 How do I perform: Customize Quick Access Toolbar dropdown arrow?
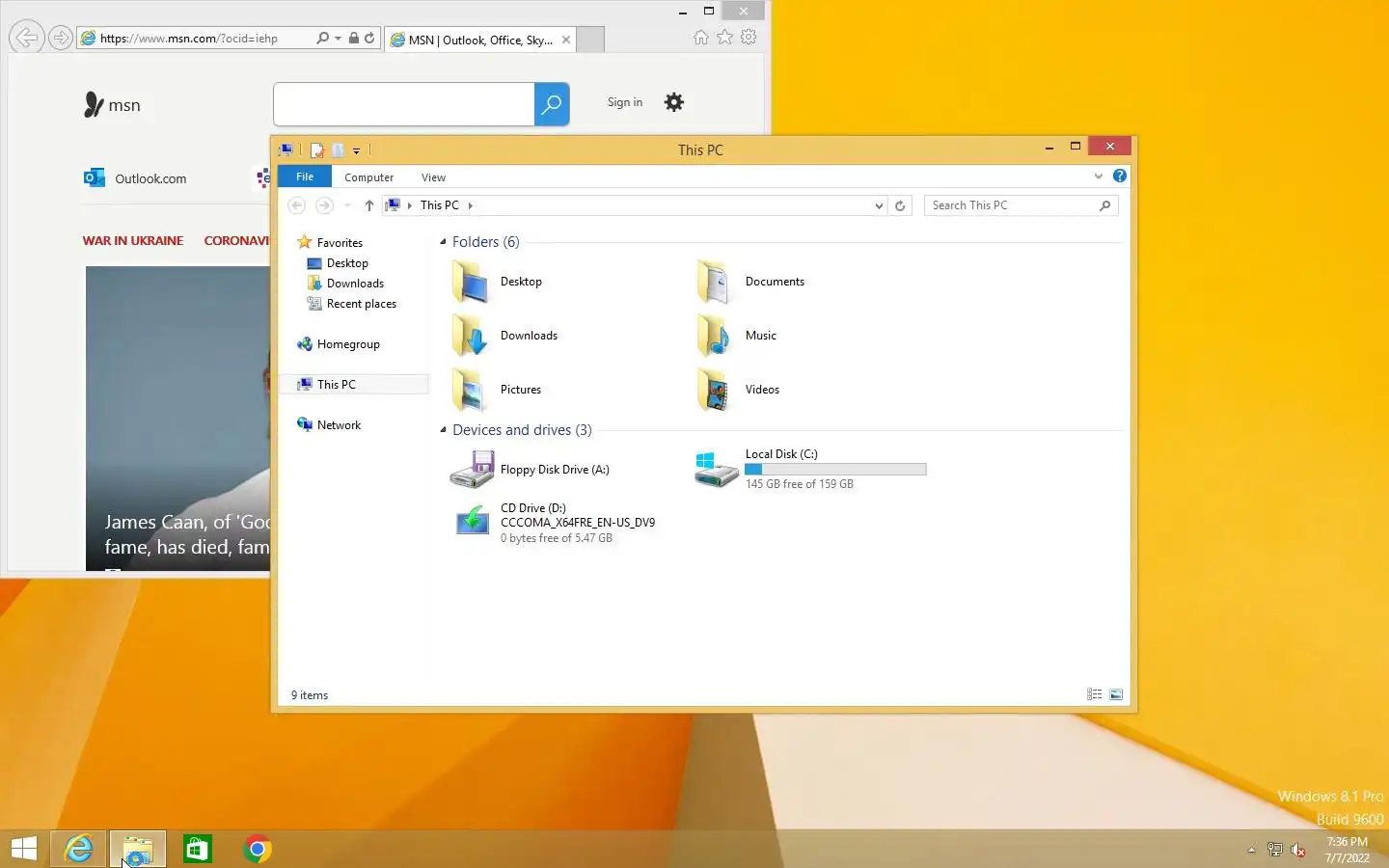(x=356, y=150)
